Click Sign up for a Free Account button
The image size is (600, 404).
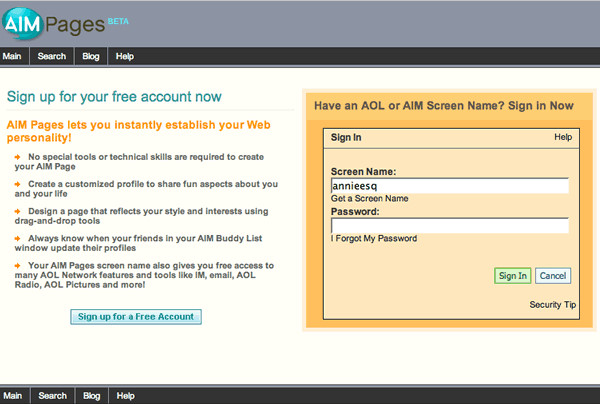click(x=136, y=317)
